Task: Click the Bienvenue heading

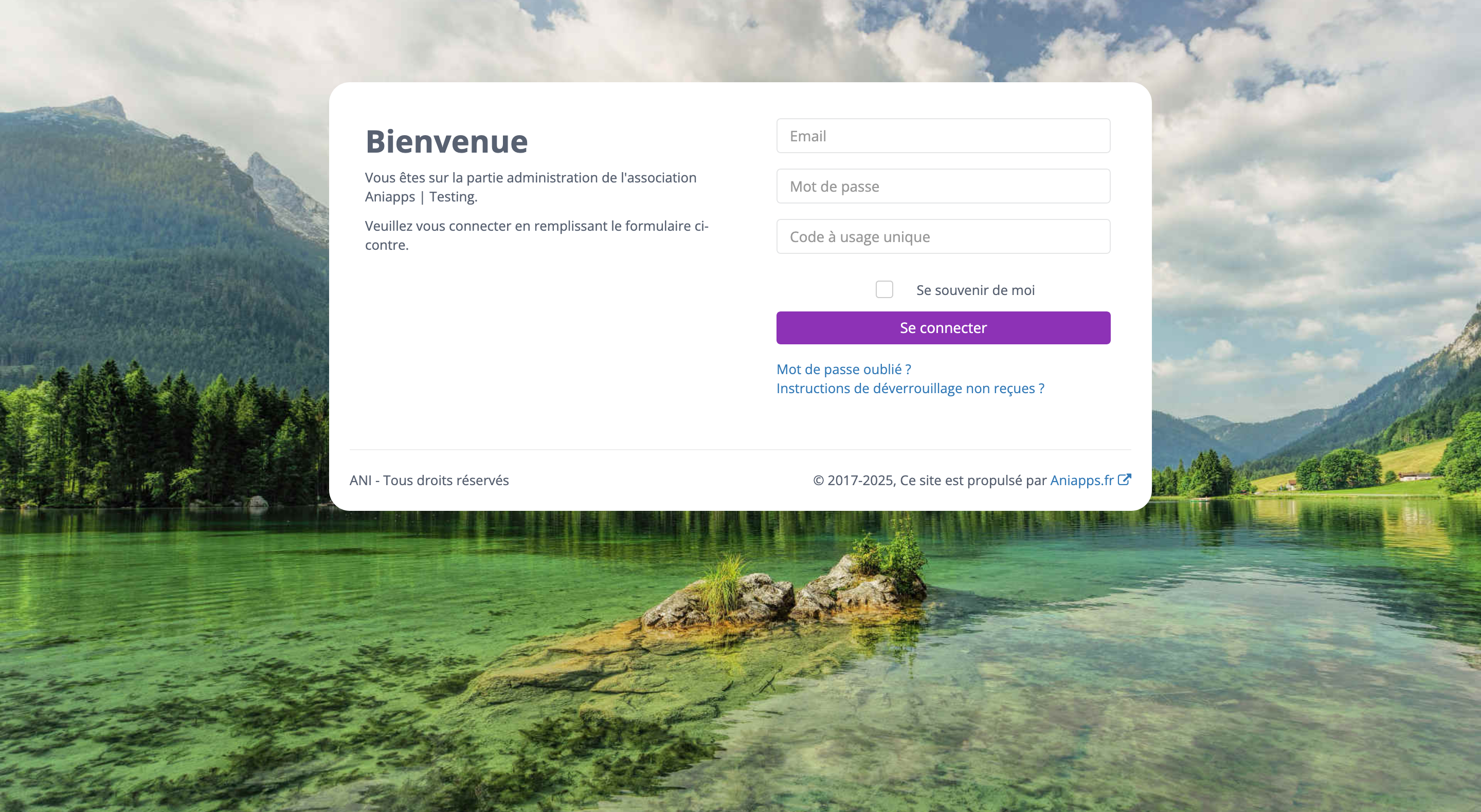Action: [x=447, y=141]
